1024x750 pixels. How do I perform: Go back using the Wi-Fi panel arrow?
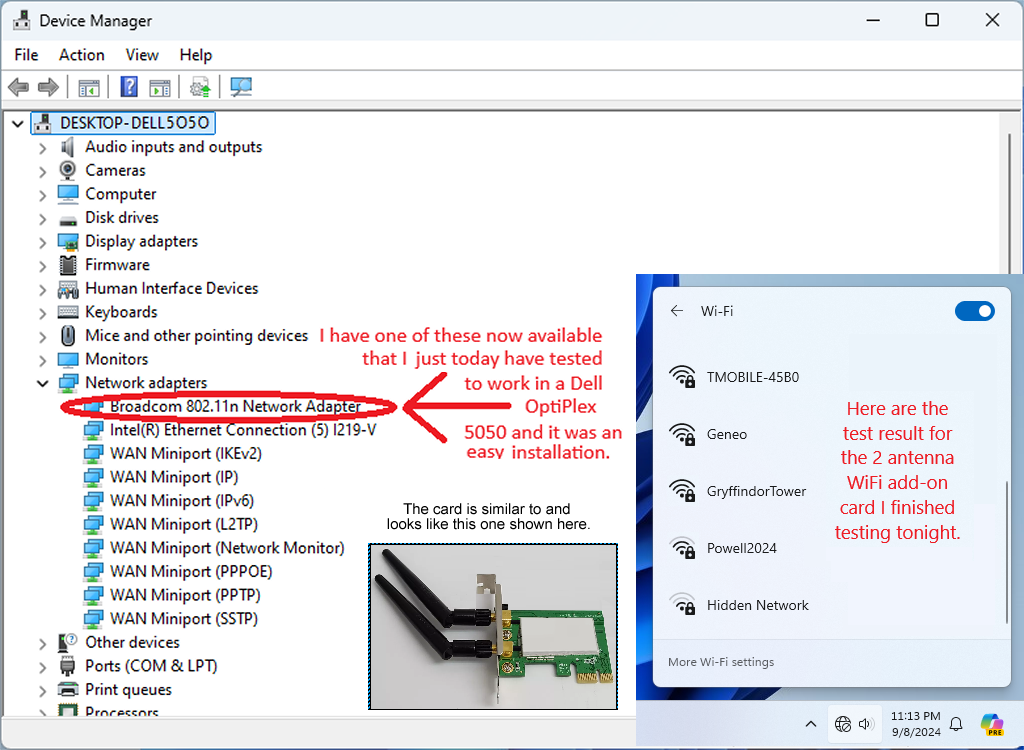pos(677,311)
